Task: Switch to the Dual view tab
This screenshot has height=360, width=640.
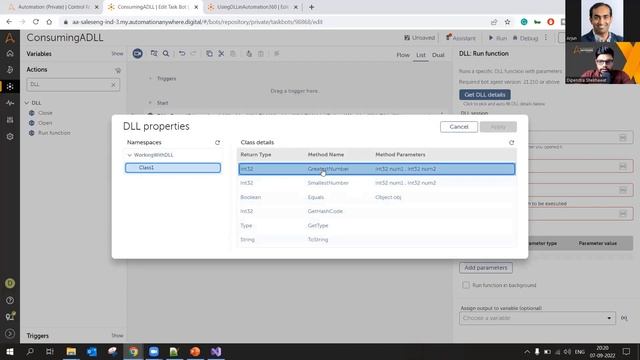Action: [x=438, y=55]
